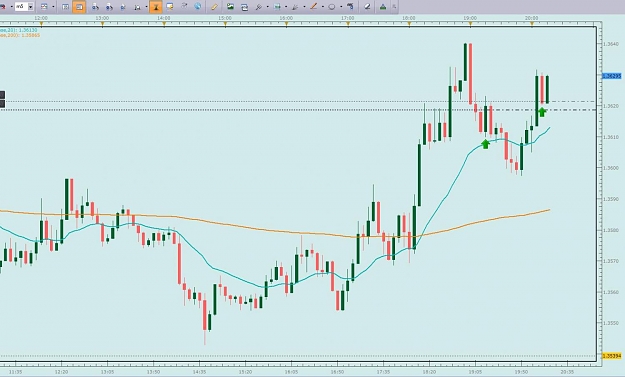The height and width of the screenshot is (377, 625).
Task: Click the grey arrow icon left of the globe
Action: click(184, 6)
